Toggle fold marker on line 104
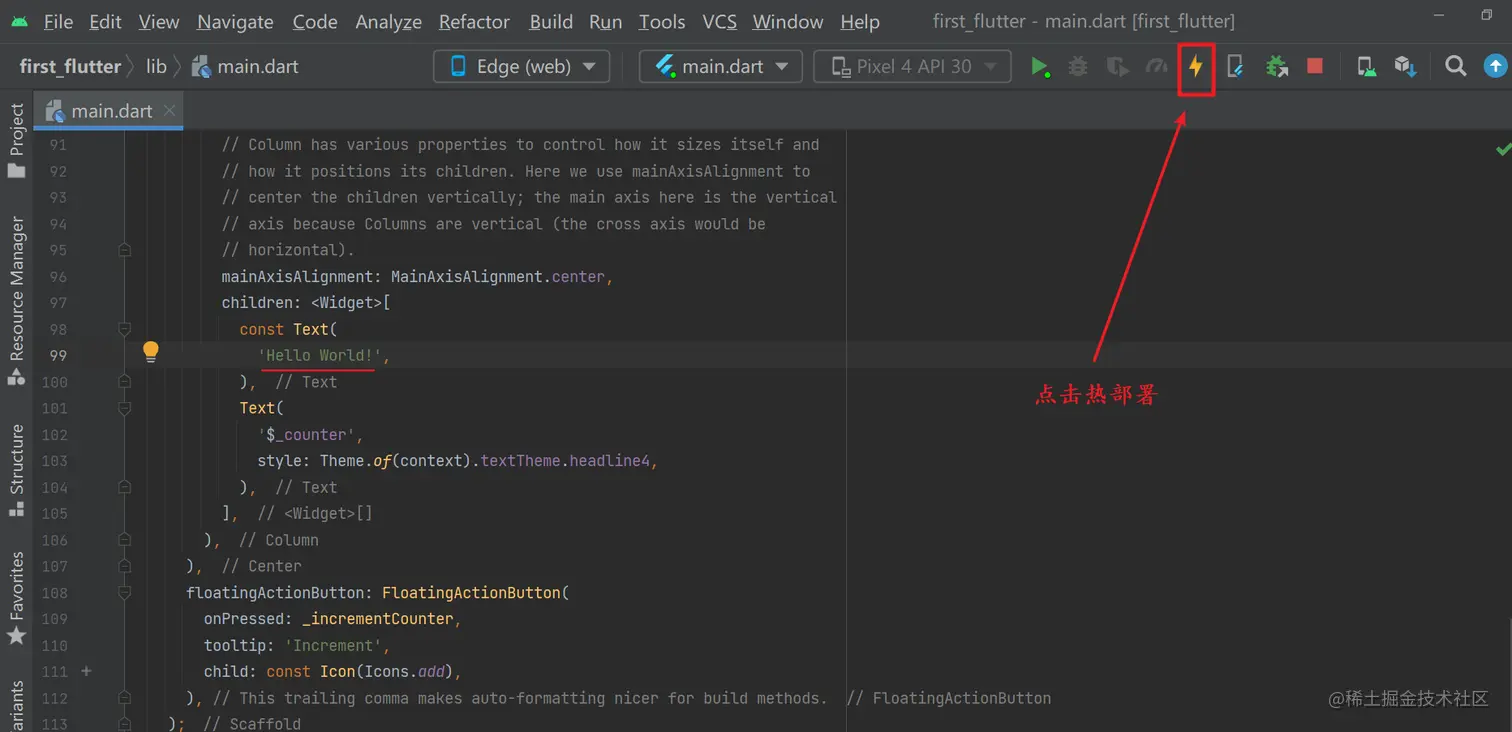This screenshot has height=732, width=1512. [x=124, y=487]
